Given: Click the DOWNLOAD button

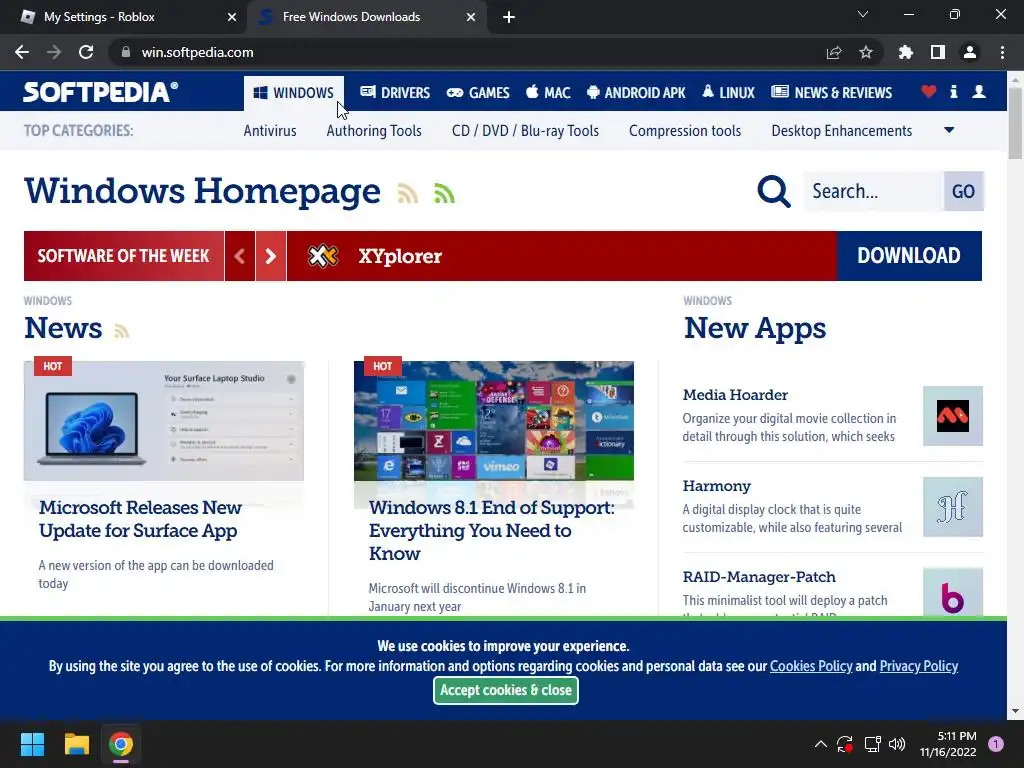Looking at the screenshot, I should pos(909,256).
